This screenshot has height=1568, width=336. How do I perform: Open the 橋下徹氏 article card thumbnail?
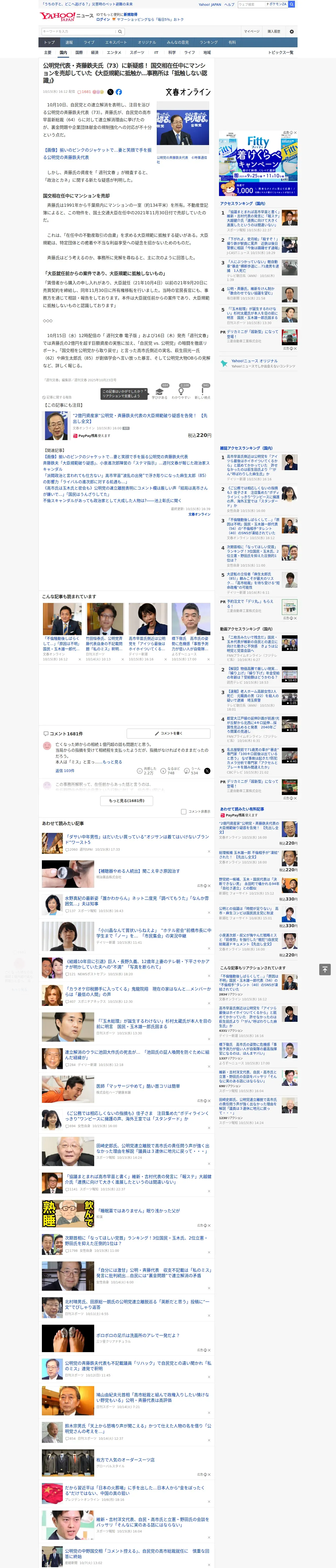[x=191, y=619]
